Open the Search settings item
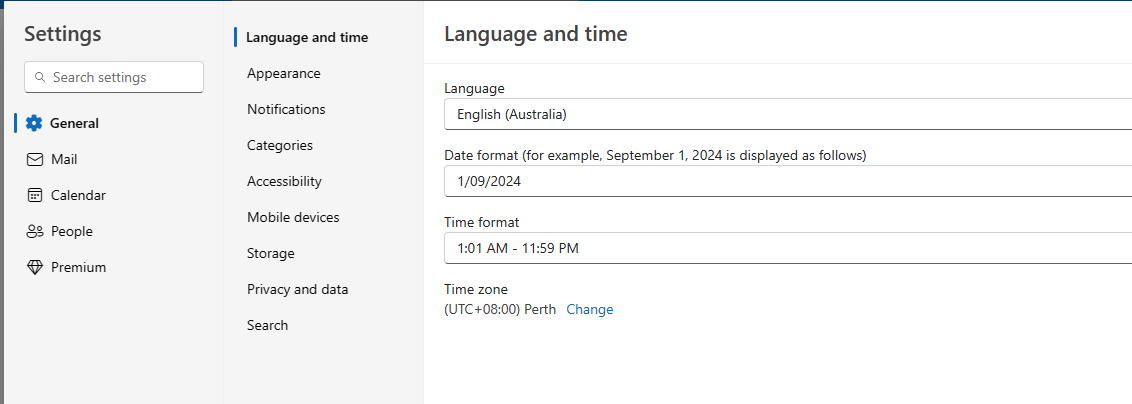Image resolution: width=1132 pixels, height=404 pixels. coord(267,325)
